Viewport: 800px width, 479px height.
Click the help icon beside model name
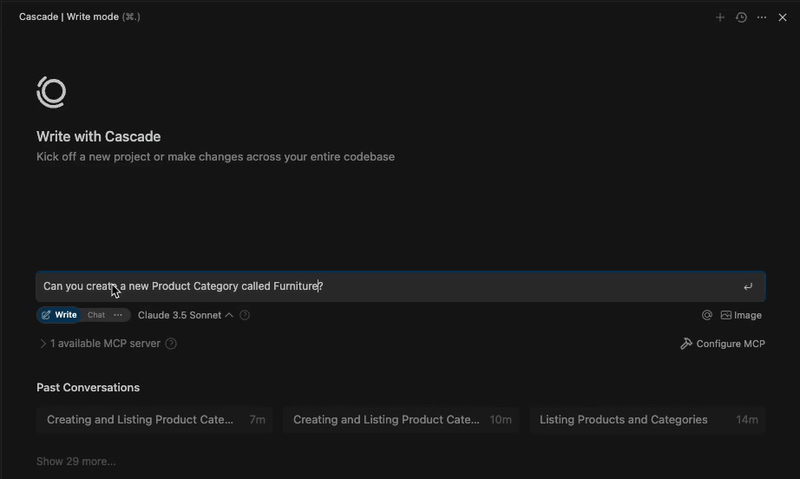pyautogui.click(x=245, y=315)
